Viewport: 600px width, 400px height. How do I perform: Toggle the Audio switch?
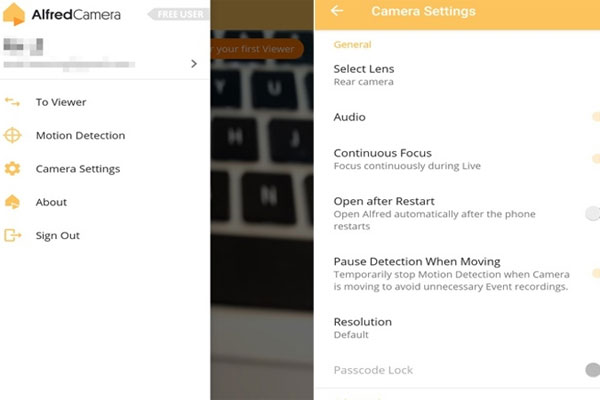coord(595,117)
